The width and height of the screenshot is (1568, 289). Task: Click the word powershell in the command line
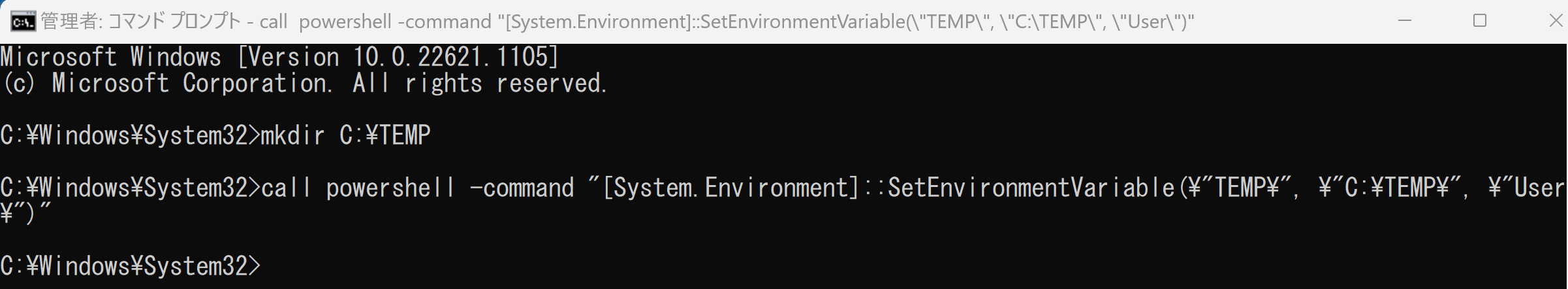[390, 188]
